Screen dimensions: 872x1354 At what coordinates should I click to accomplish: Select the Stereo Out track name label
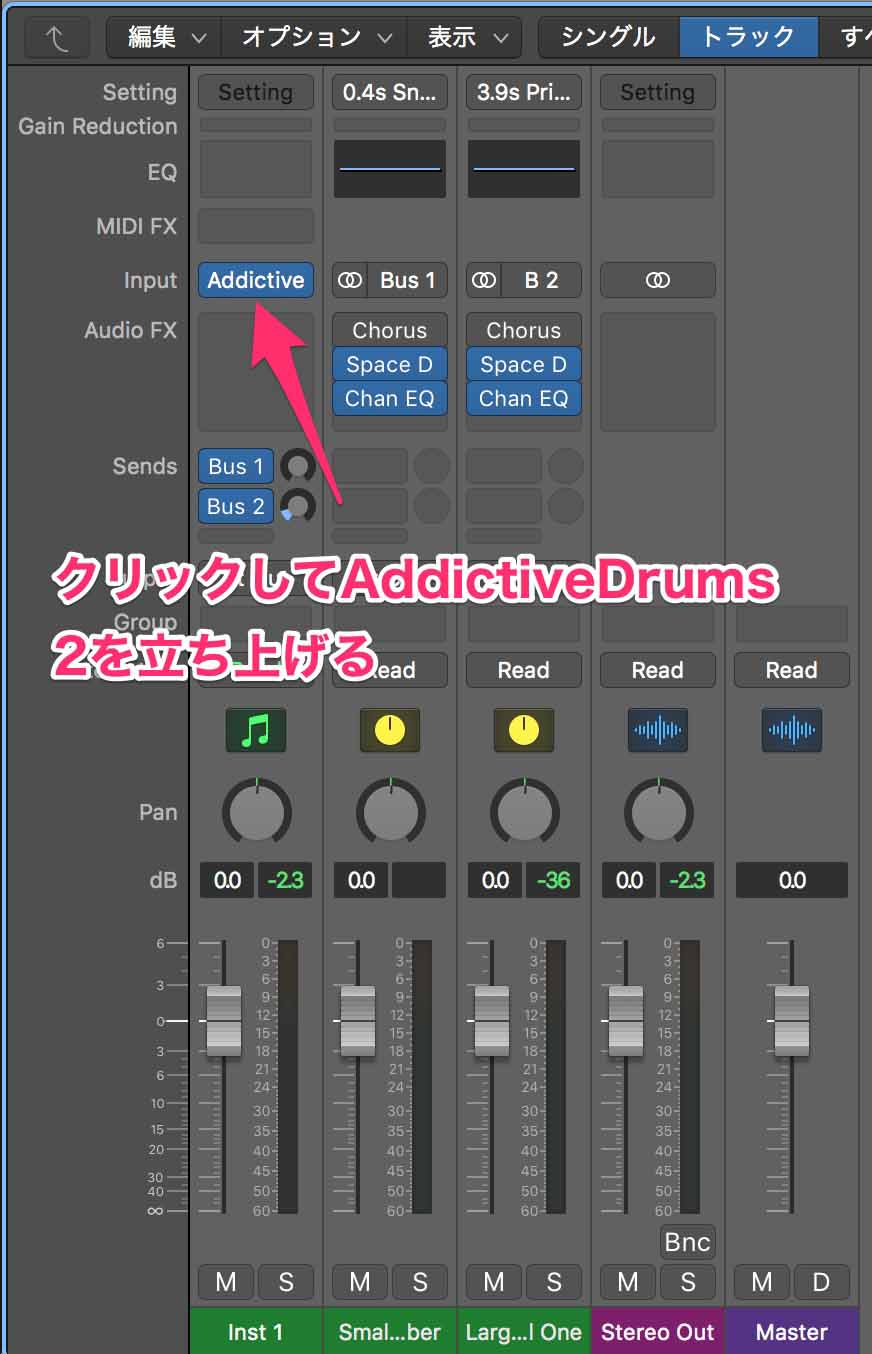pos(658,1331)
